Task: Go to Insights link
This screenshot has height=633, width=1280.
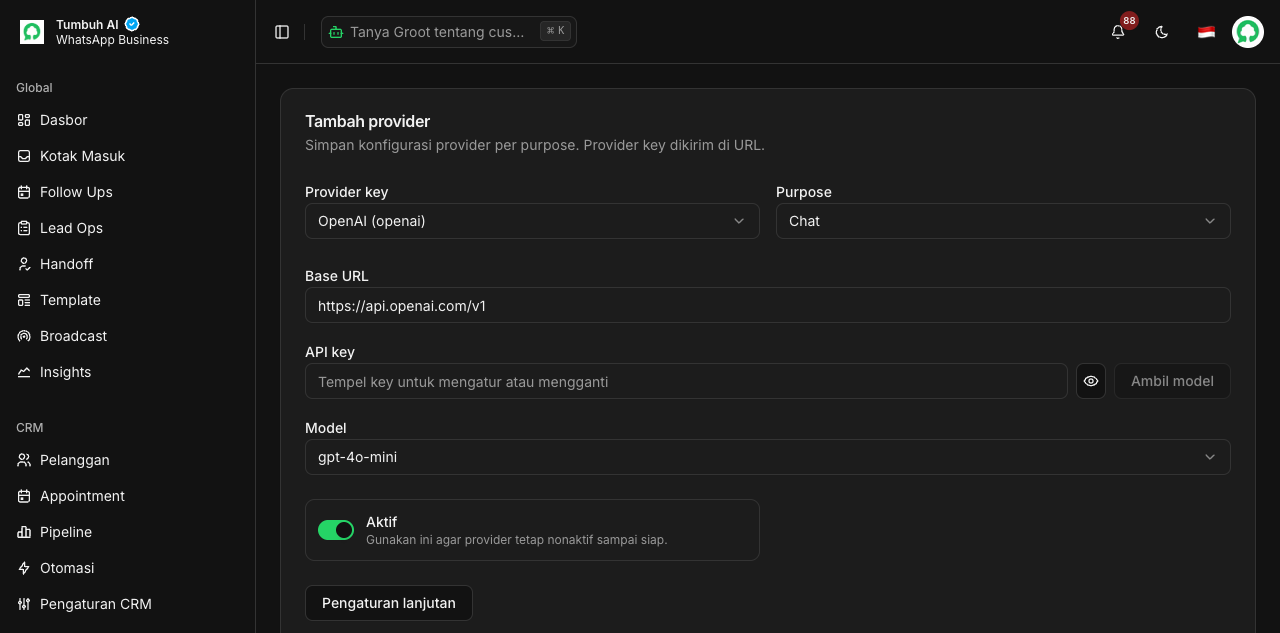Action: (x=128, y=372)
